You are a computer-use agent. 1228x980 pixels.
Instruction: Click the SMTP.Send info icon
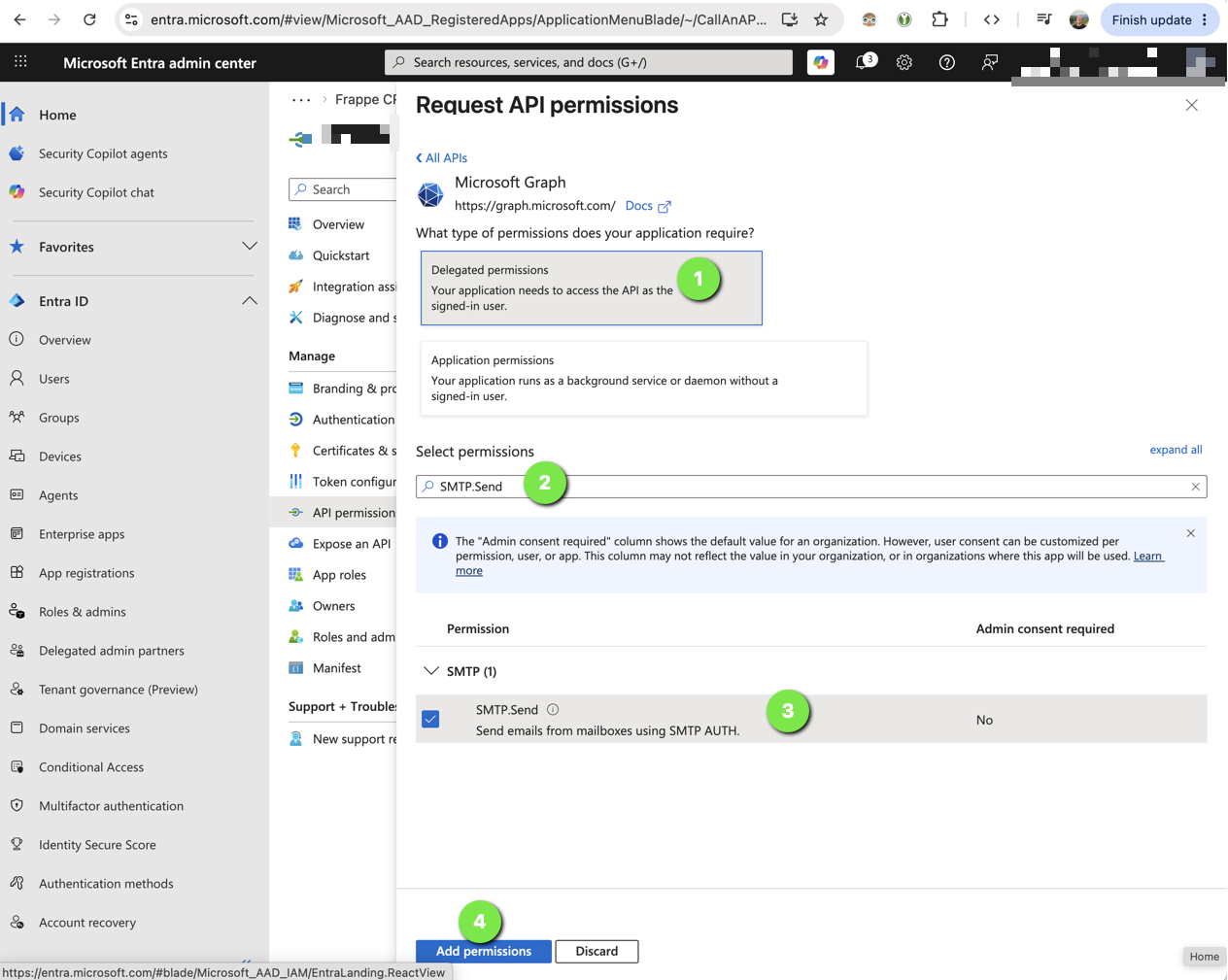click(x=553, y=710)
